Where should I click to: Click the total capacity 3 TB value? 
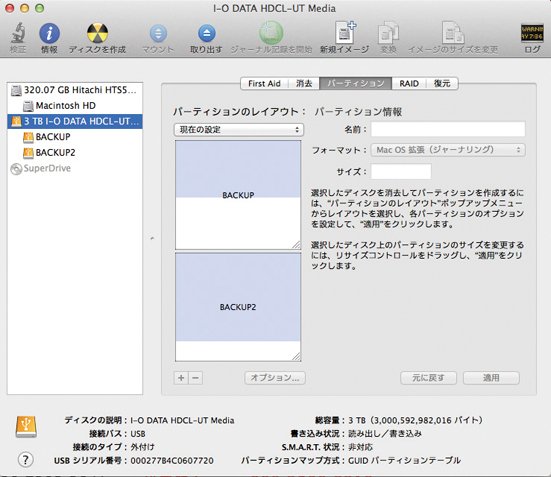coord(415,420)
